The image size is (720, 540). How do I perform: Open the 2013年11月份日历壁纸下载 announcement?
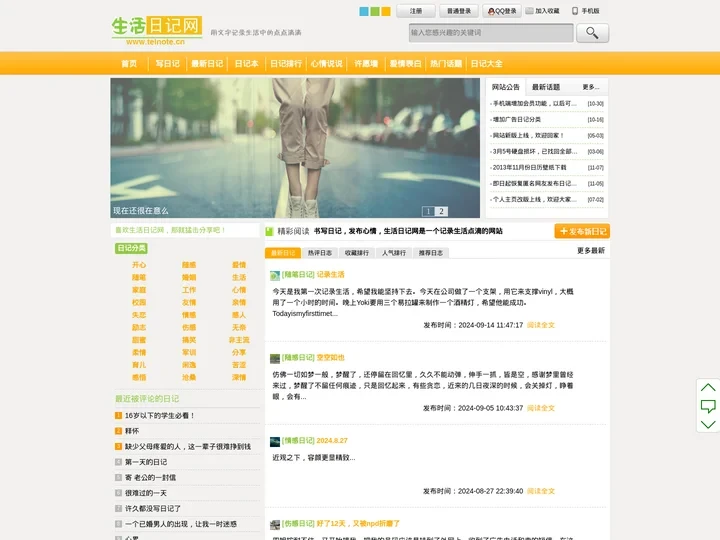[x=529, y=168]
